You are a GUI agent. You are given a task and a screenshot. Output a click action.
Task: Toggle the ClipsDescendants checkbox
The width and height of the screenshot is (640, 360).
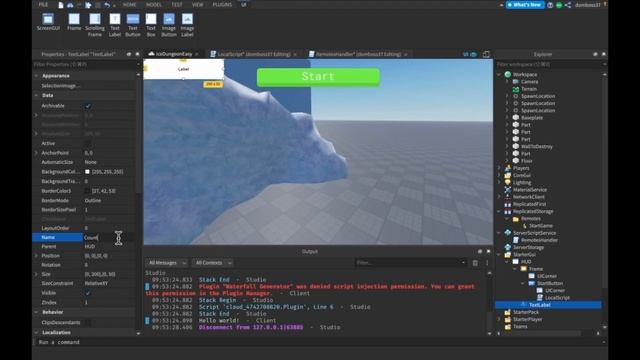tap(88, 322)
